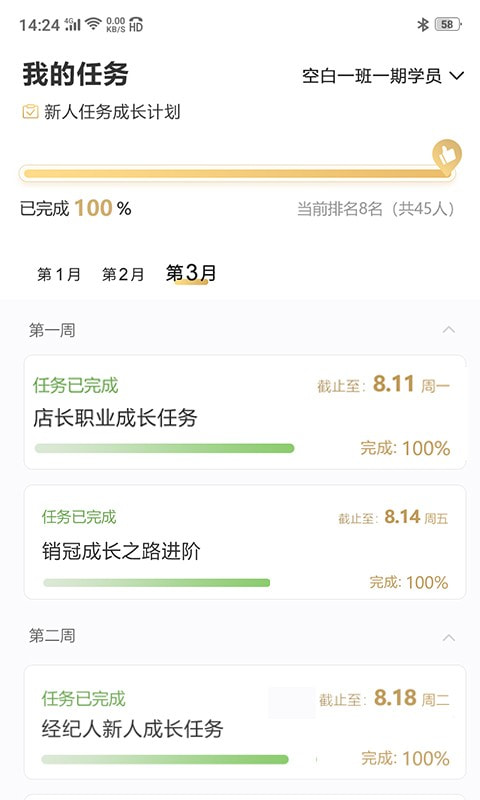Tap the green progress bar of 店长职业成长任务

click(164, 448)
